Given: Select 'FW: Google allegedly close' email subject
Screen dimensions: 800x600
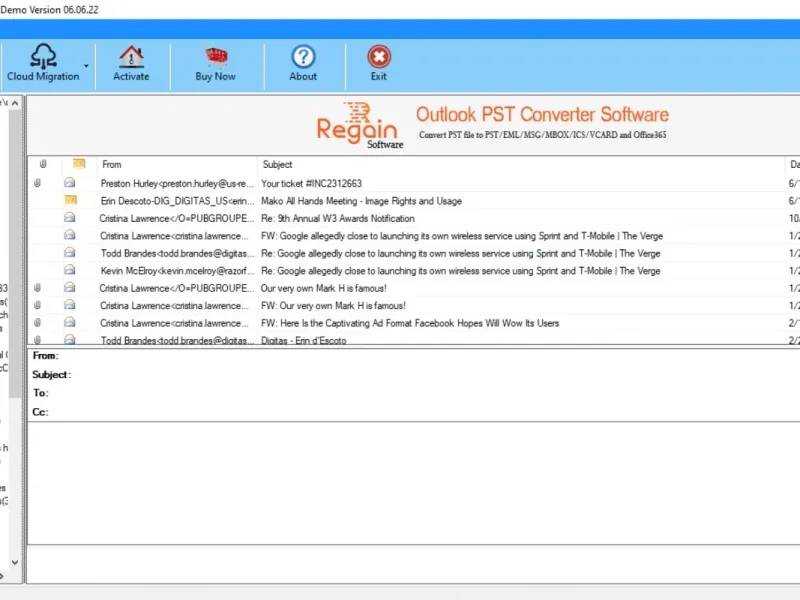Looking at the screenshot, I should coord(462,236).
